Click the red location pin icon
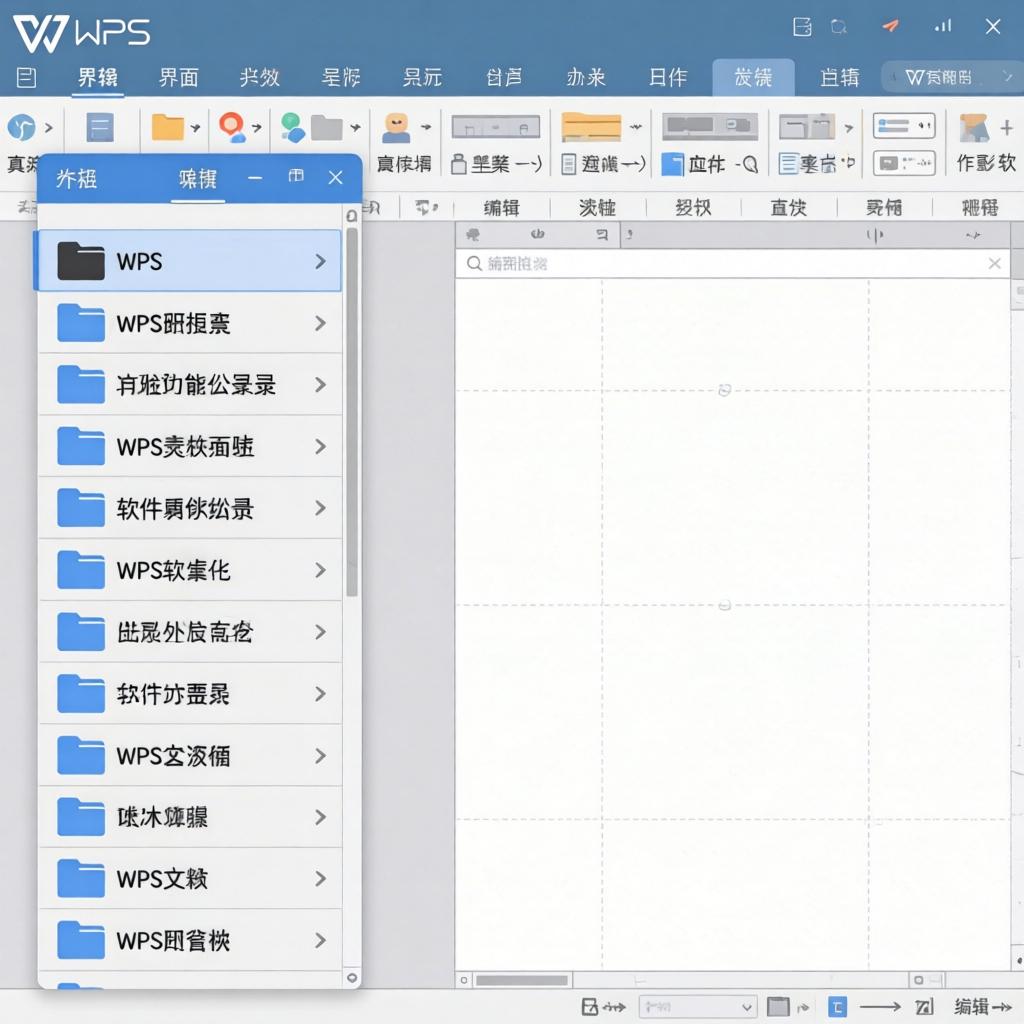The width and height of the screenshot is (1024, 1024). coord(232,127)
